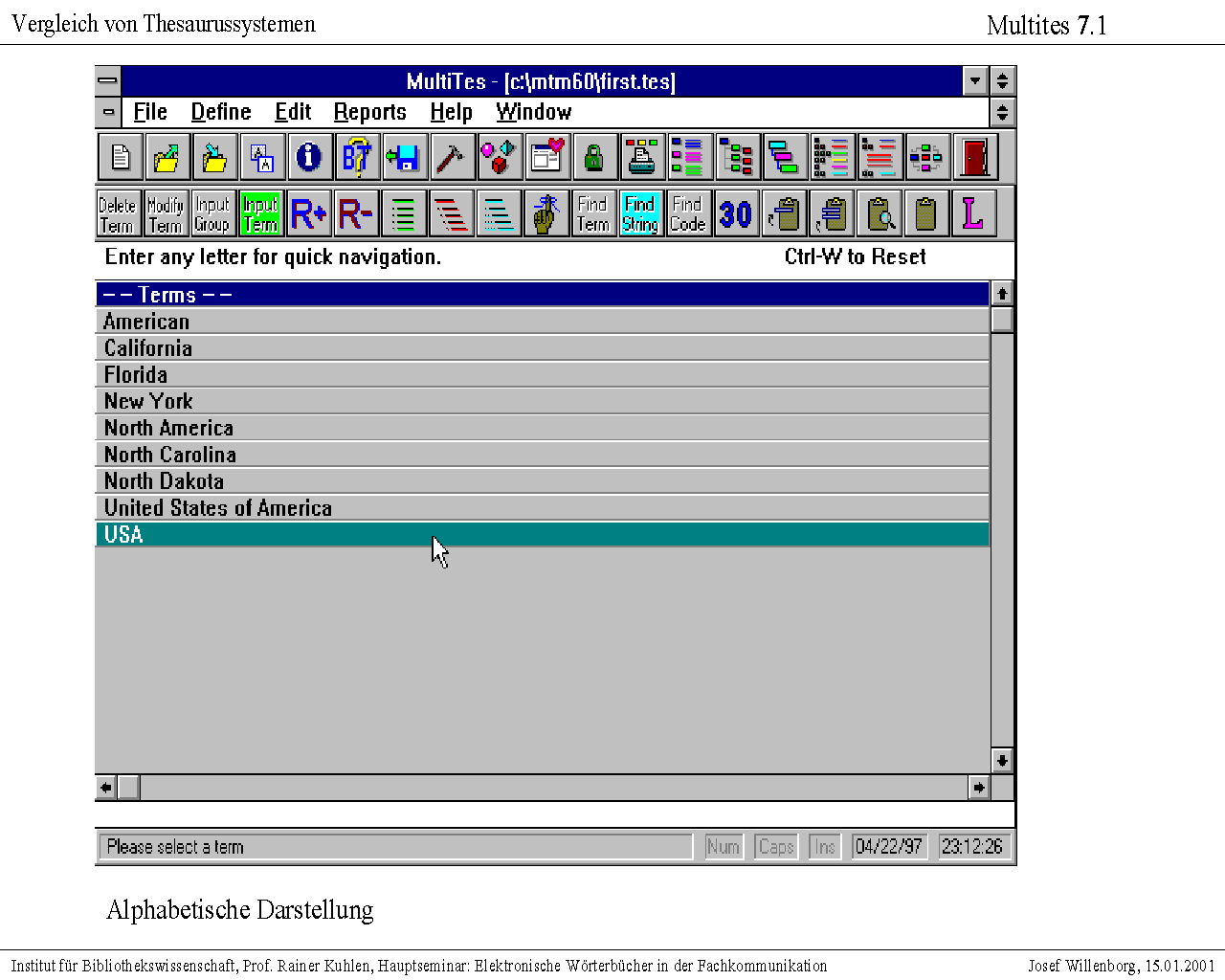Open the Define menu

pos(220,112)
